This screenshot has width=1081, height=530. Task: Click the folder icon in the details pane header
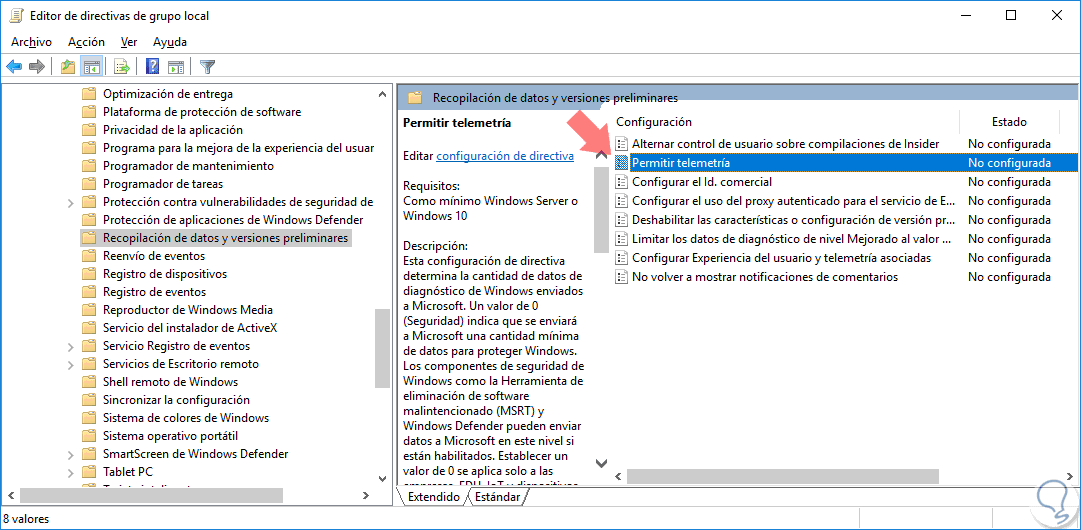coord(415,98)
